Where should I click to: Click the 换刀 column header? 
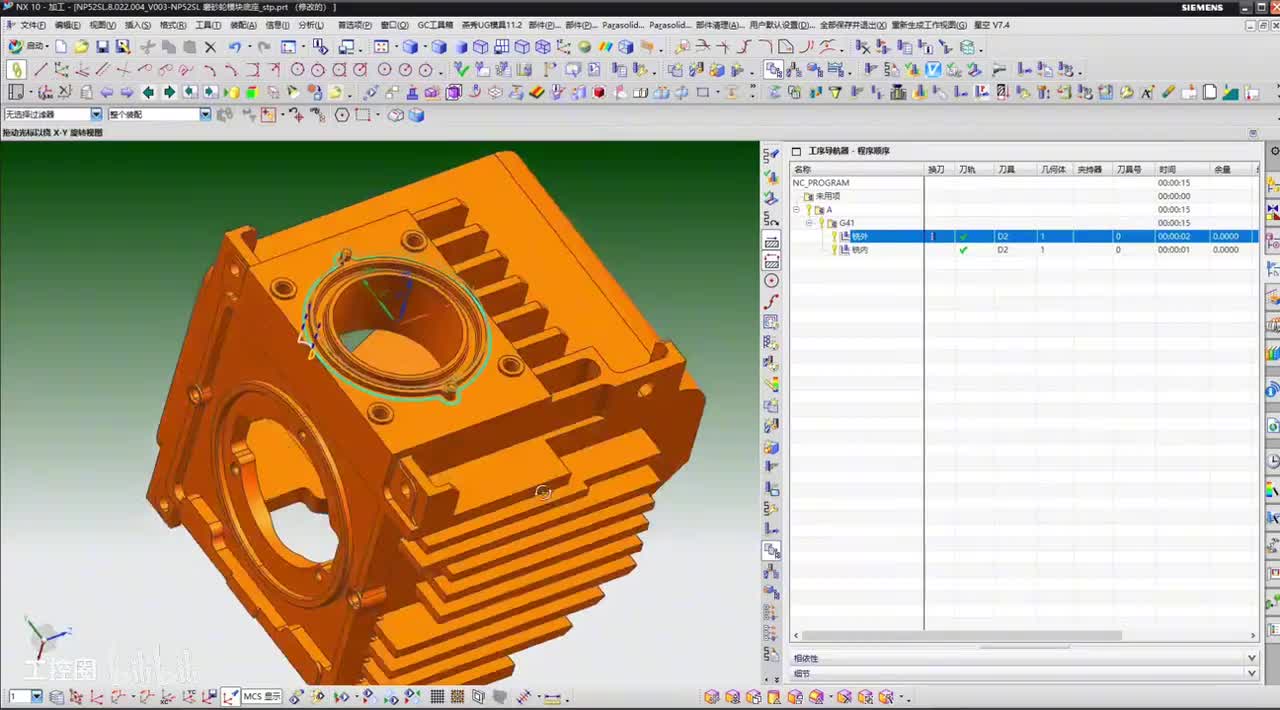click(x=939, y=169)
